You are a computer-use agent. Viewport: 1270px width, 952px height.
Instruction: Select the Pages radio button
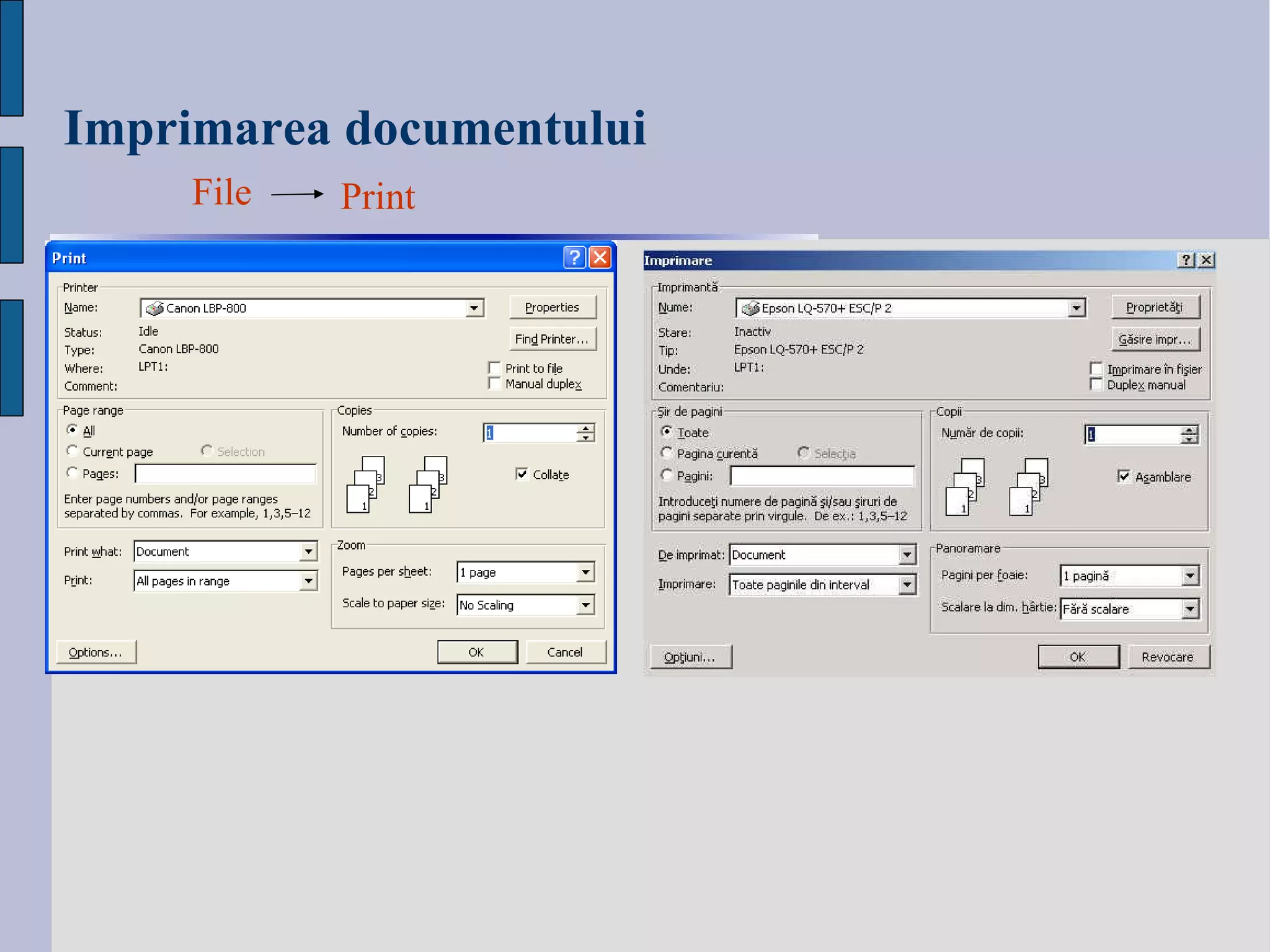tap(73, 473)
